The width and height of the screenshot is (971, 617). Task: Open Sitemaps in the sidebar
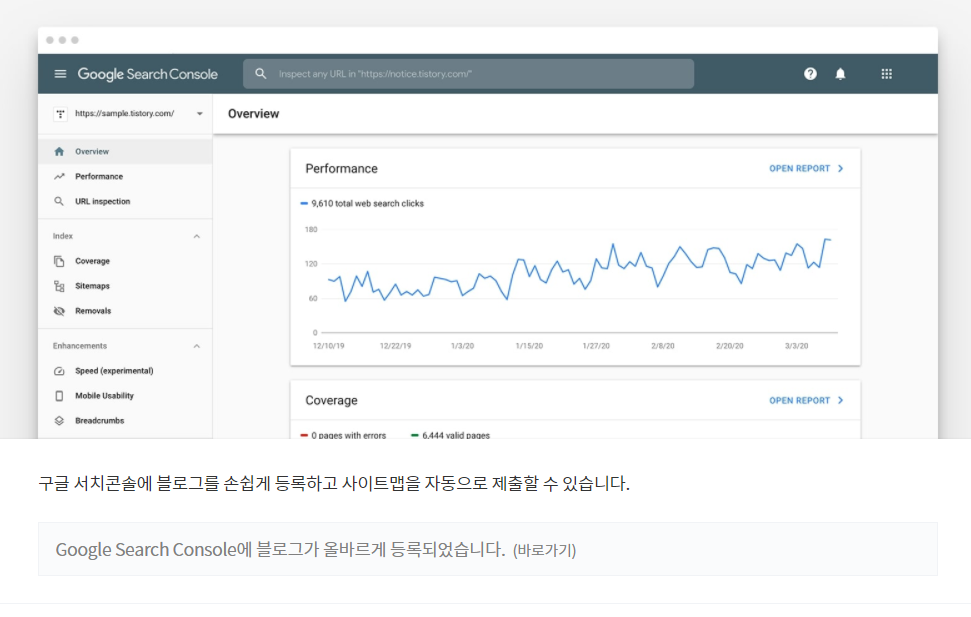(125, 286)
